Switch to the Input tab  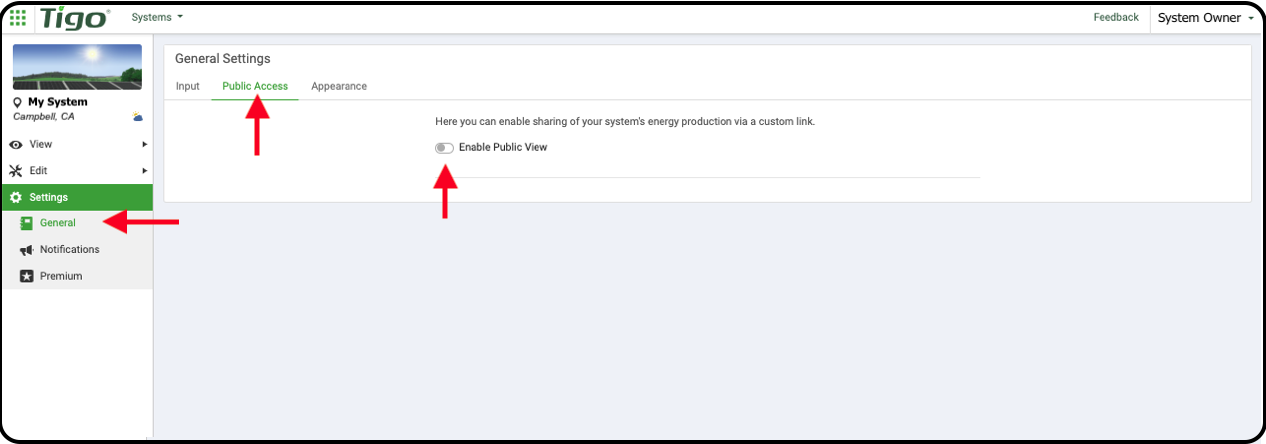pos(188,86)
